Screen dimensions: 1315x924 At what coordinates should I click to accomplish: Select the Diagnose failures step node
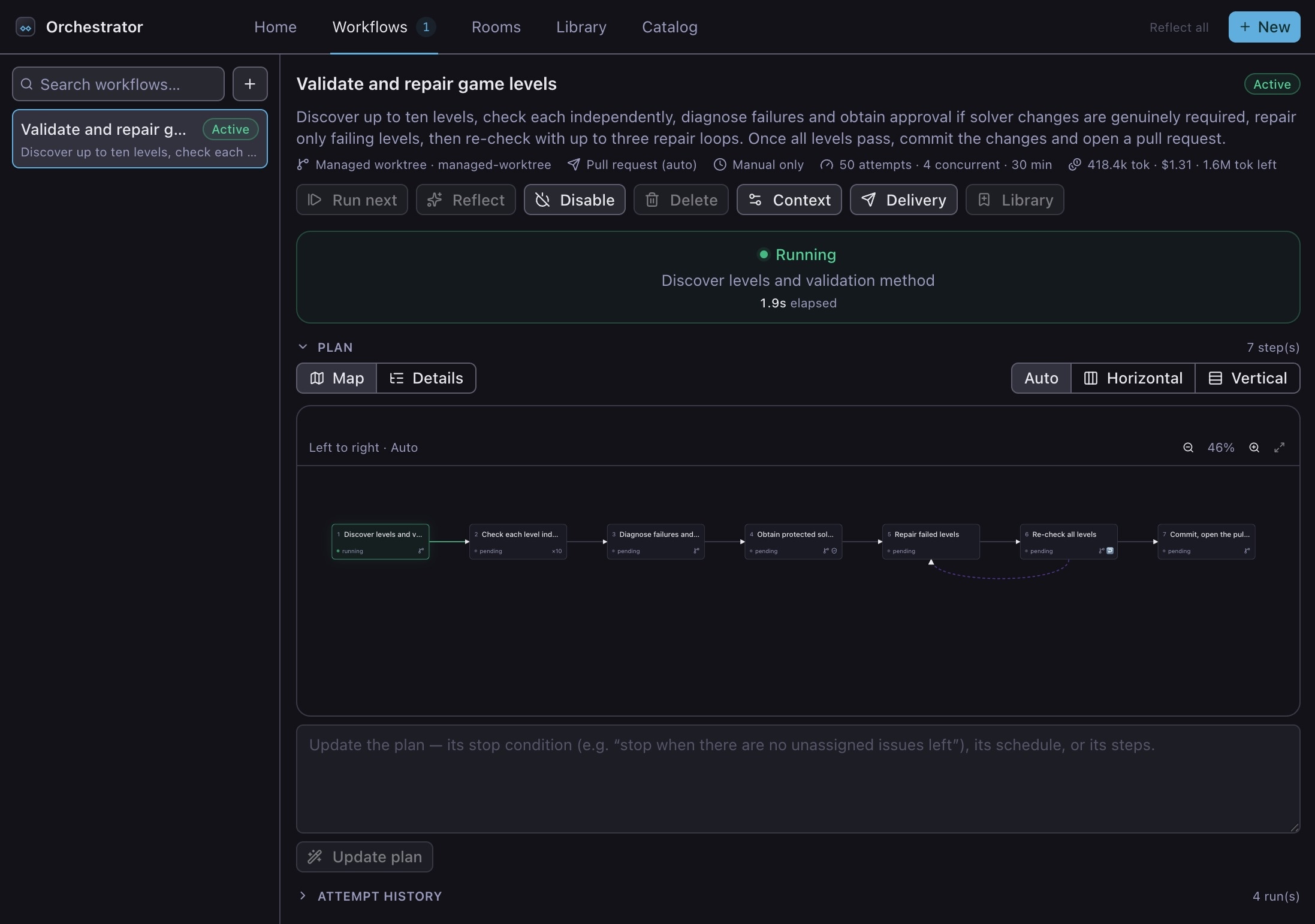pyautogui.click(x=656, y=542)
